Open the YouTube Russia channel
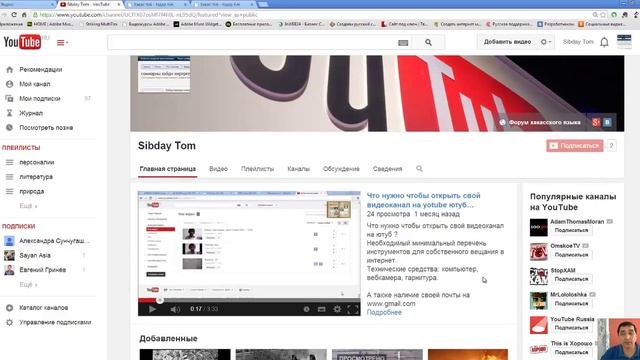640x360 pixels. coord(572,319)
